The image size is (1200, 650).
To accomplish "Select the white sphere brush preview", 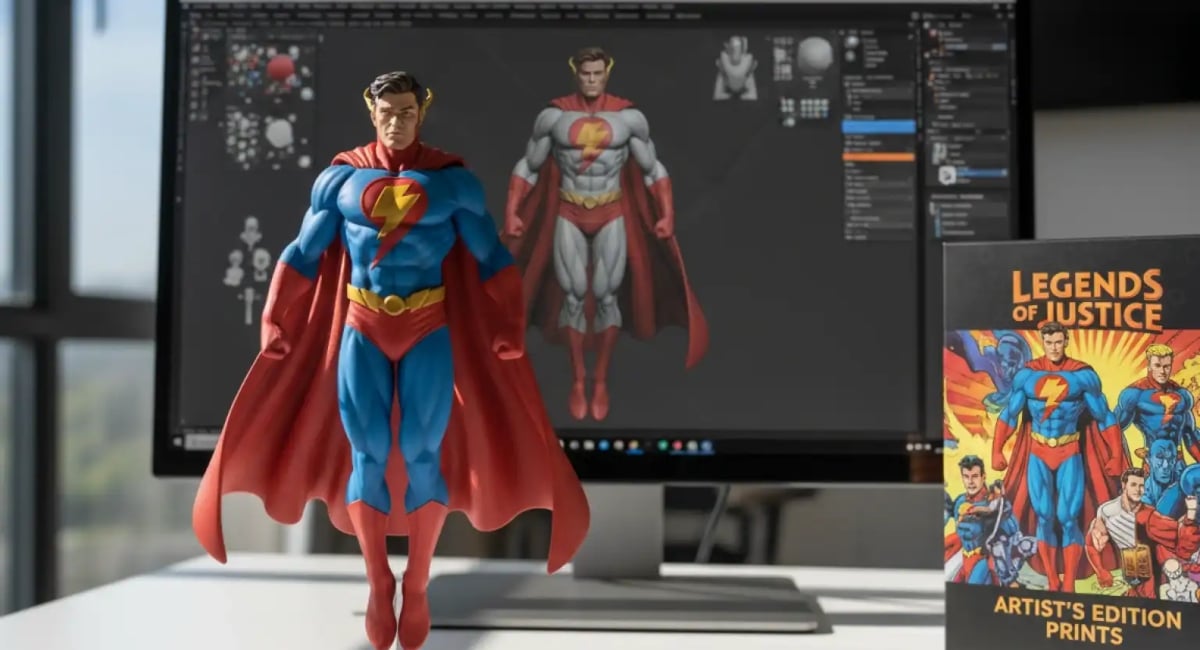I will [279, 132].
